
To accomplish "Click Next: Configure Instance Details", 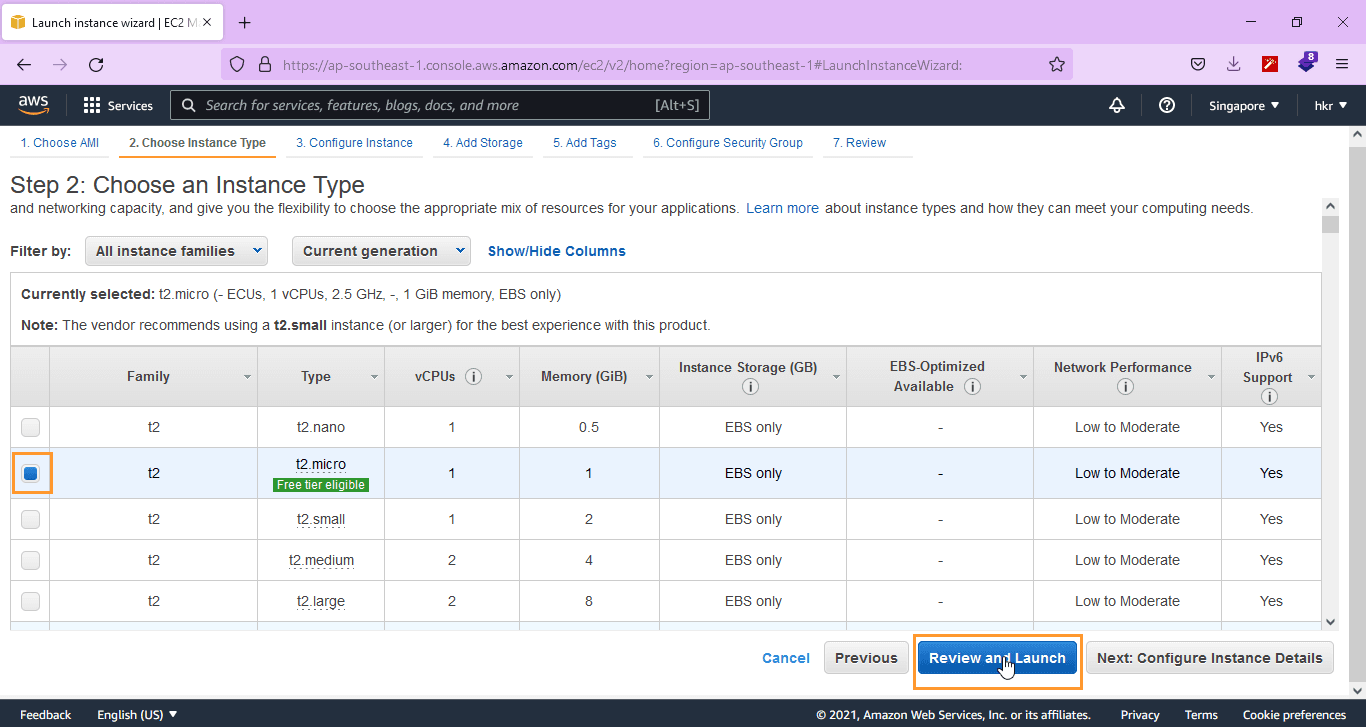I will pos(1209,658).
